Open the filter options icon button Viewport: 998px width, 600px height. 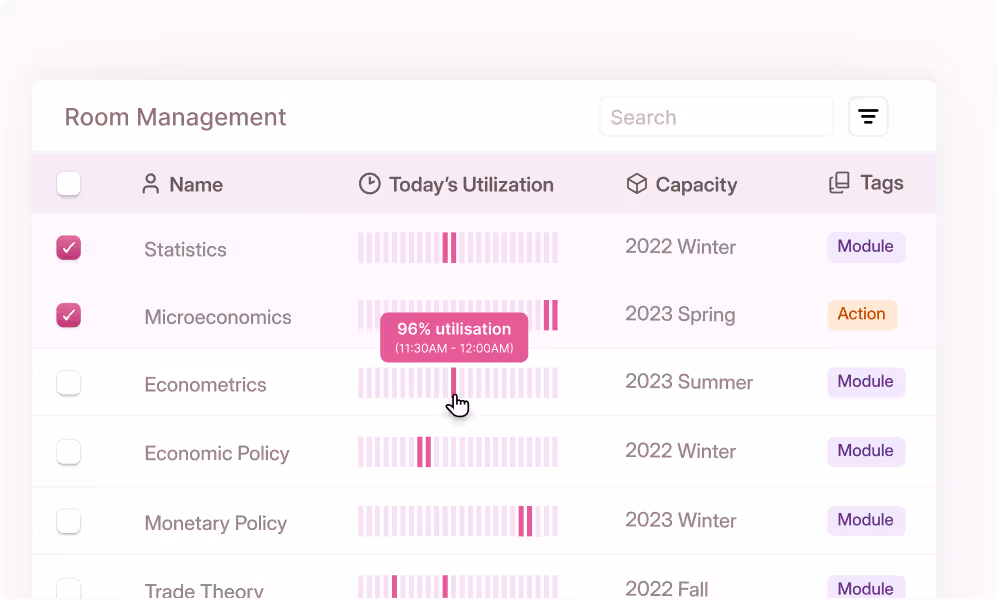coord(868,117)
